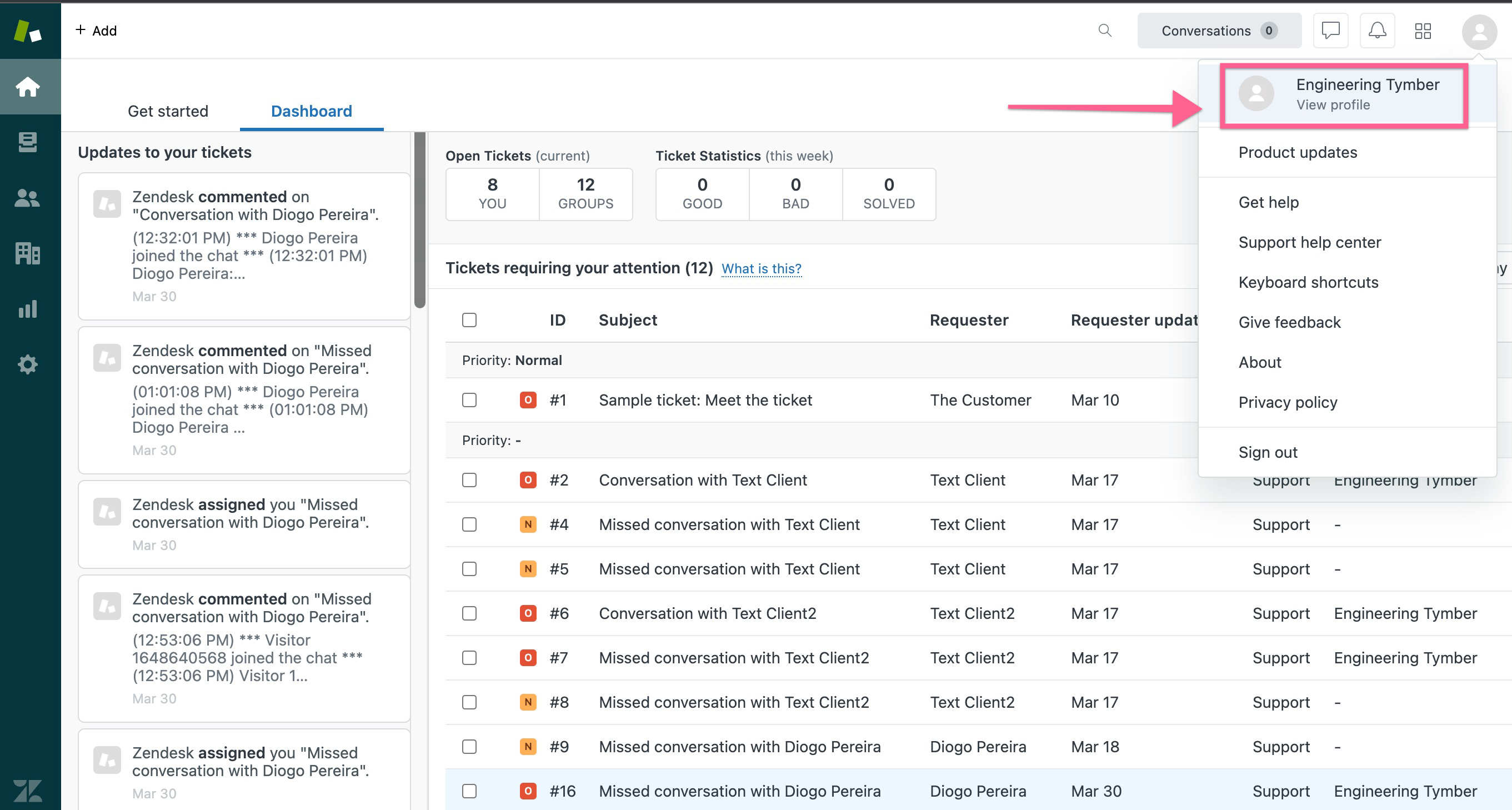This screenshot has width=1512, height=810.
Task: Open the What is this? link
Action: click(x=762, y=268)
